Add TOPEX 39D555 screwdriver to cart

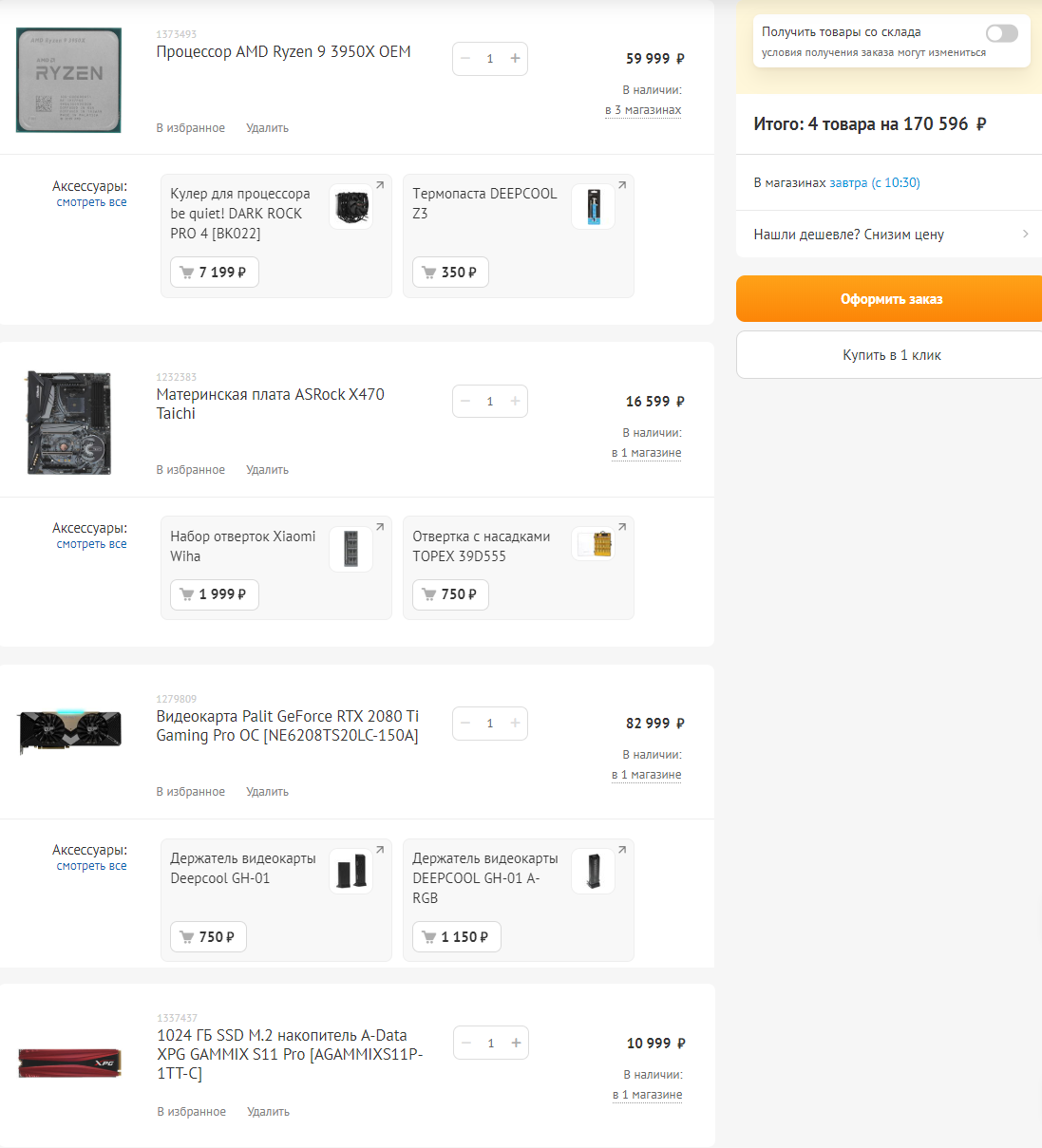click(450, 594)
